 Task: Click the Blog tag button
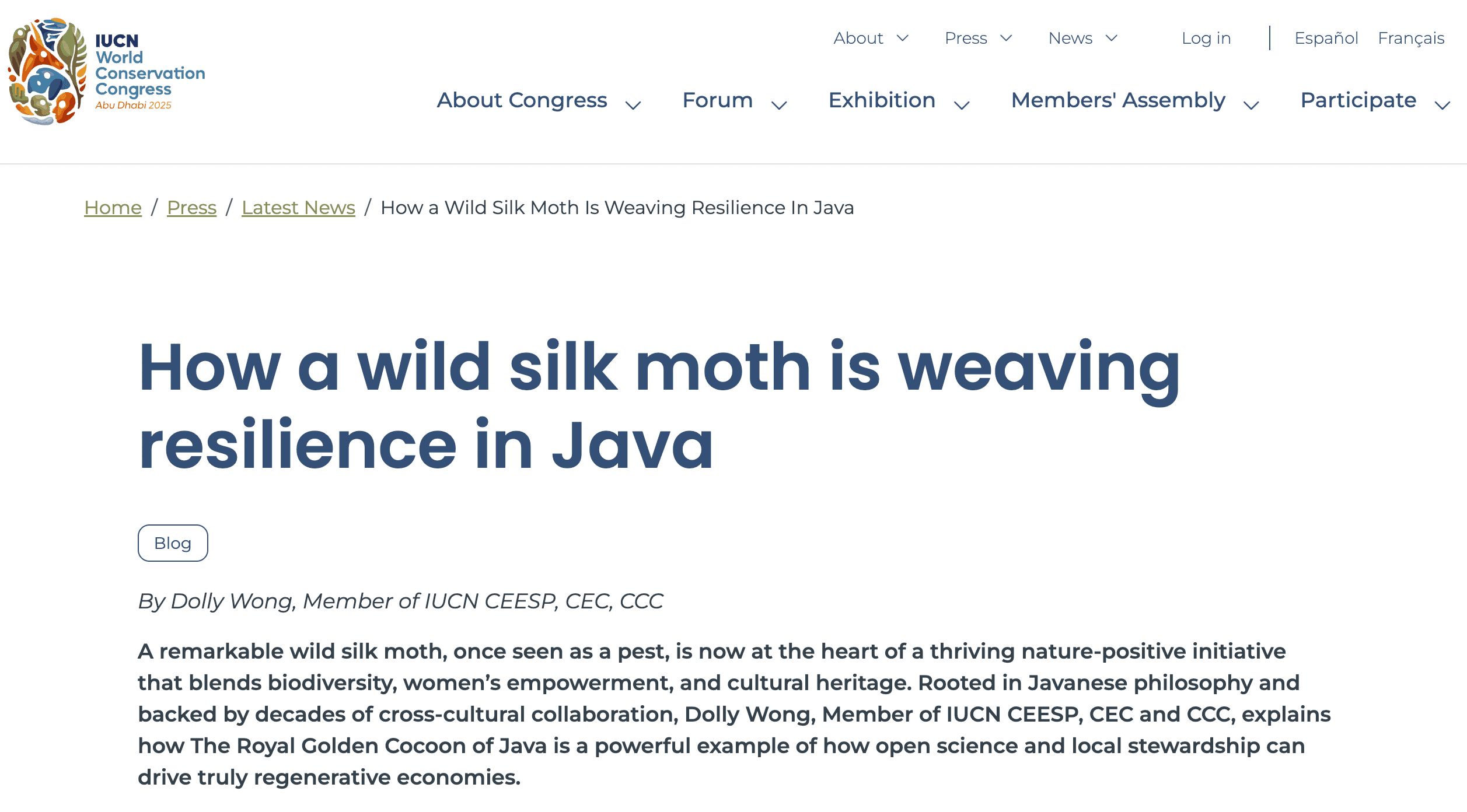[x=173, y=543]
